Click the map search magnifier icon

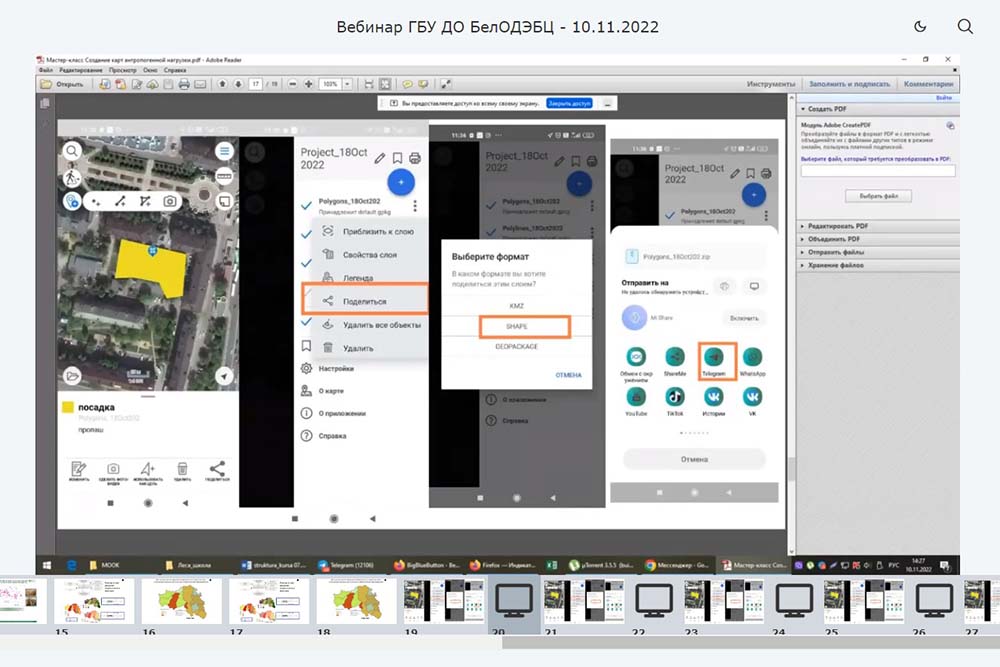[x=72, y=151]
